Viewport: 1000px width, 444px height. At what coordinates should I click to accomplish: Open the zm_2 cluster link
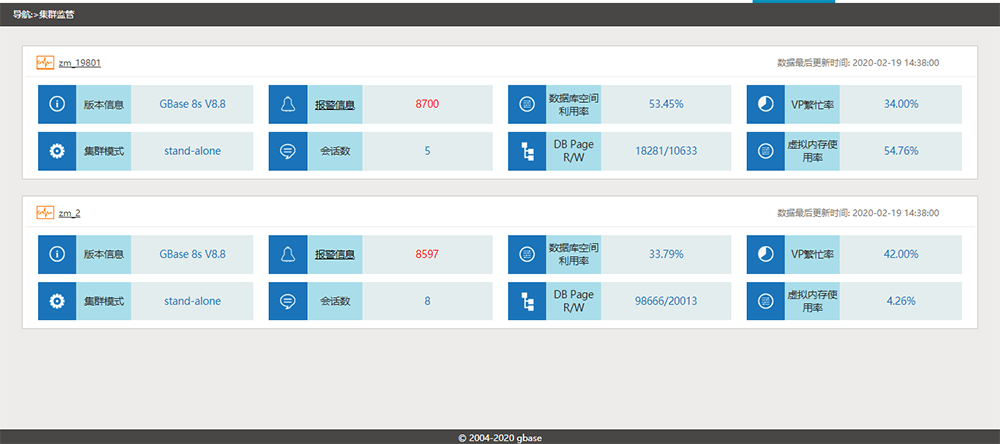69,213
